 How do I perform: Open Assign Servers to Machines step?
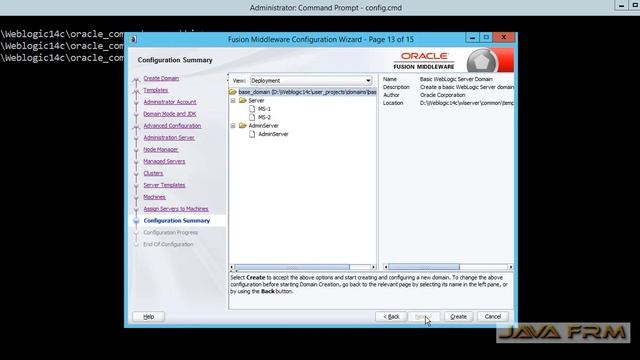(x=176, y=209)
